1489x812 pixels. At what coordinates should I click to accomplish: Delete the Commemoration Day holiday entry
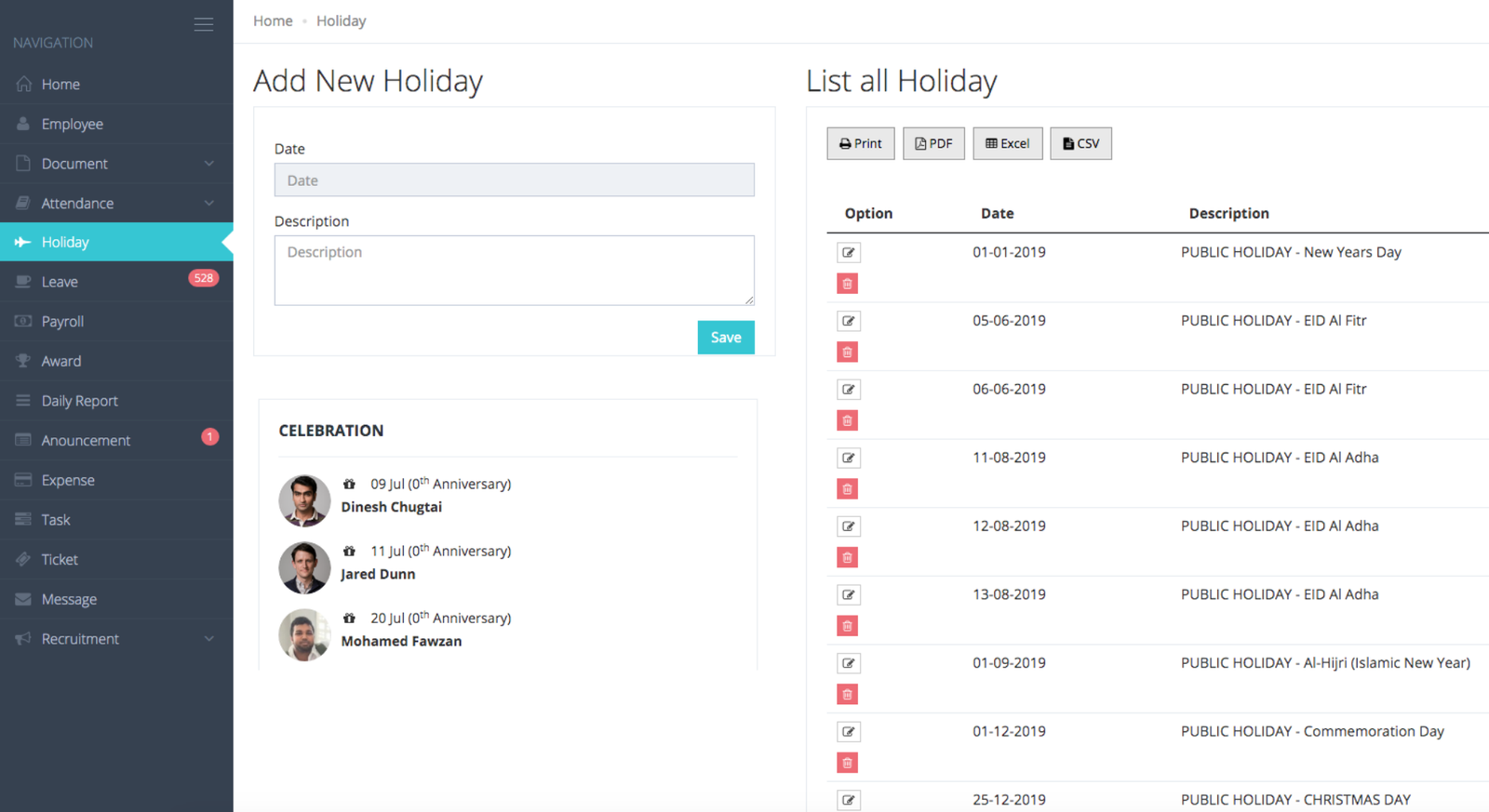coord(847,764)
